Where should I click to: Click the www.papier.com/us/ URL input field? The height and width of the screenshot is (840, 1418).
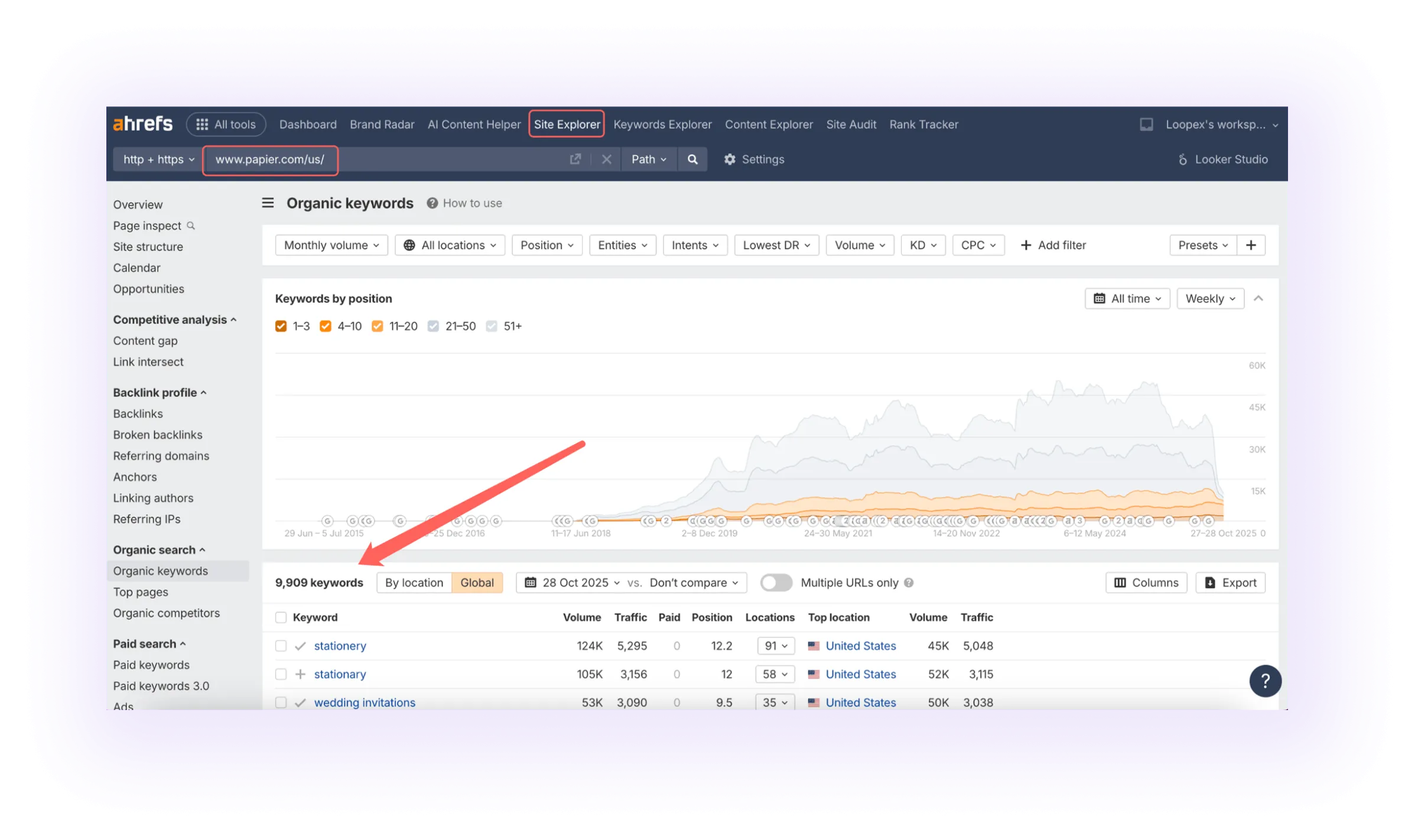click(x=270, y=159)
